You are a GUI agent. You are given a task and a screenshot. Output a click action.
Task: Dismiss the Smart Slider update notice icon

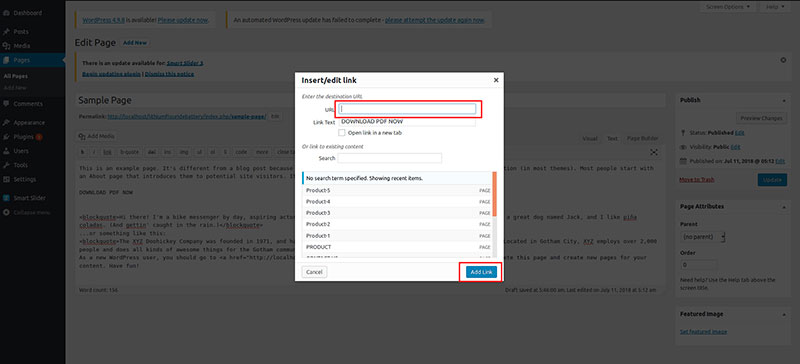pyautogui.click(x=783, y=60)
